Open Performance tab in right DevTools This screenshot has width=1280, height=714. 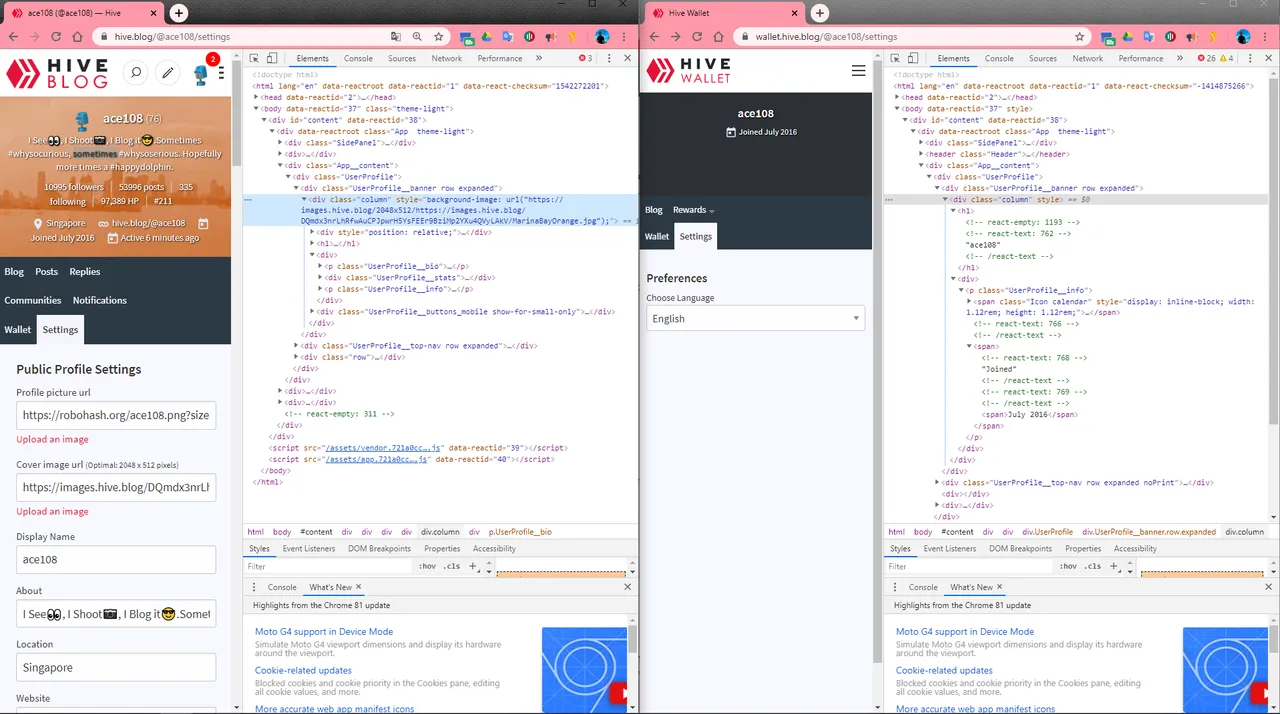coord(1141,58)
